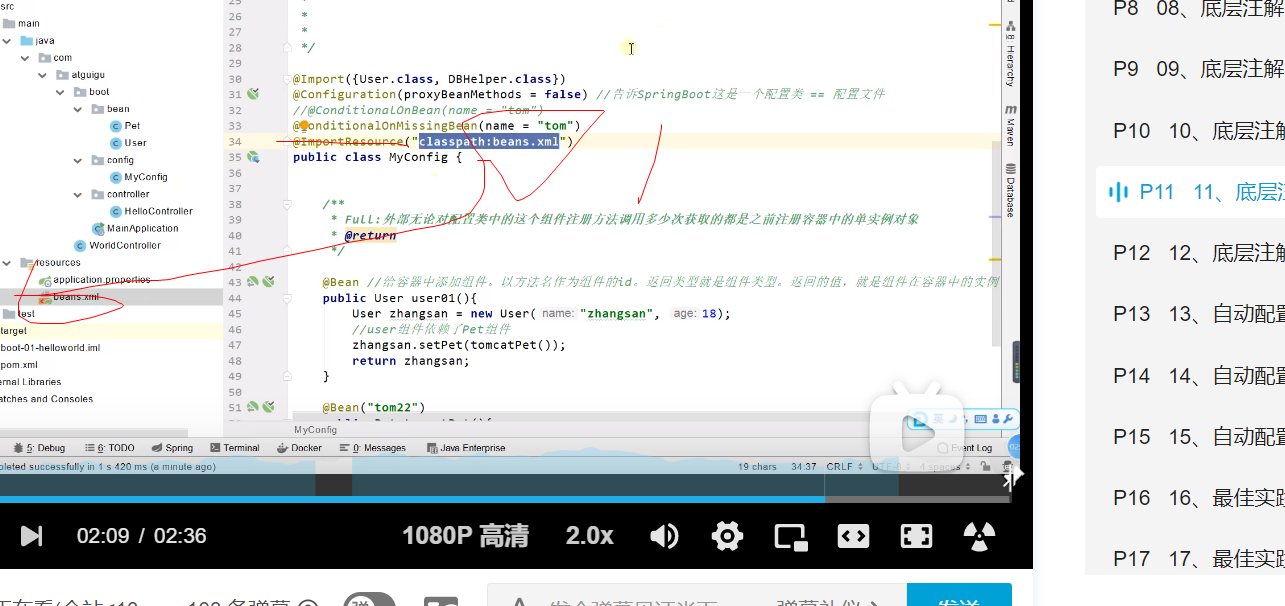Click the intention bulb on line 33
The height and width of the screenshot is (606, 1285).
pos(304,126)
